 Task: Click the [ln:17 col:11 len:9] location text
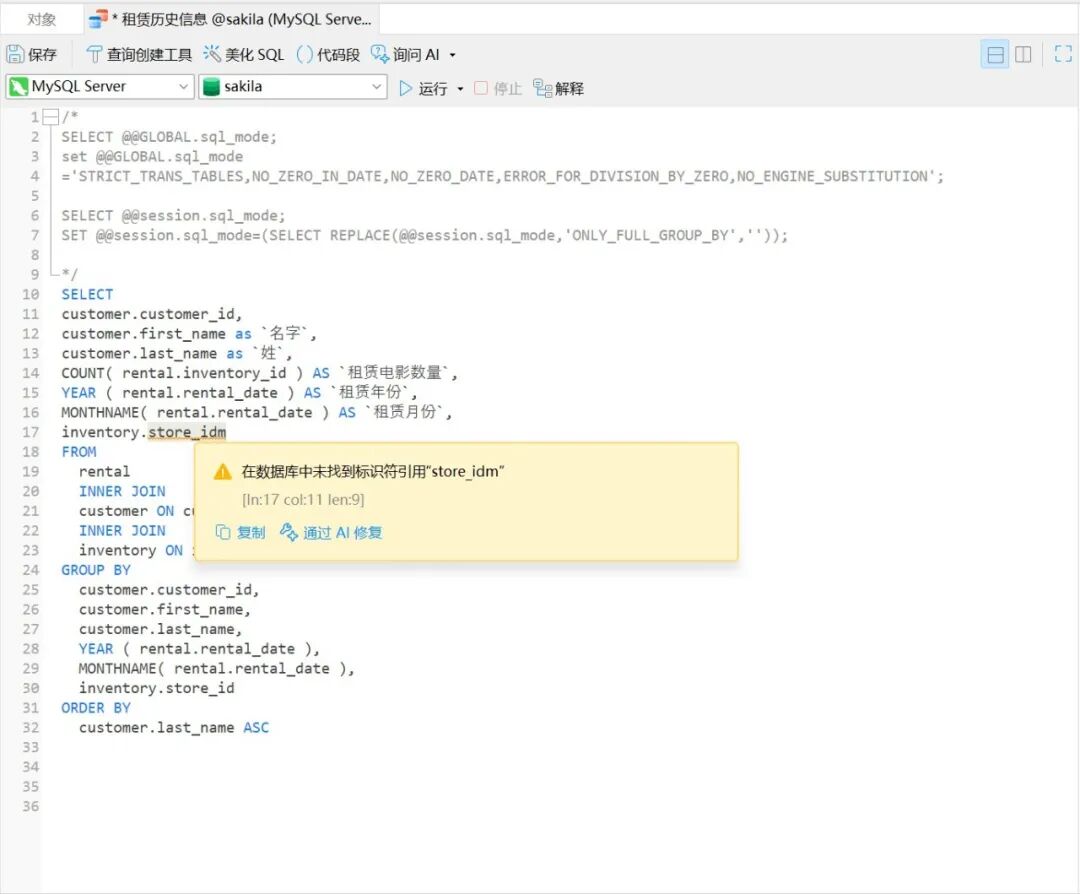[303, 499]
